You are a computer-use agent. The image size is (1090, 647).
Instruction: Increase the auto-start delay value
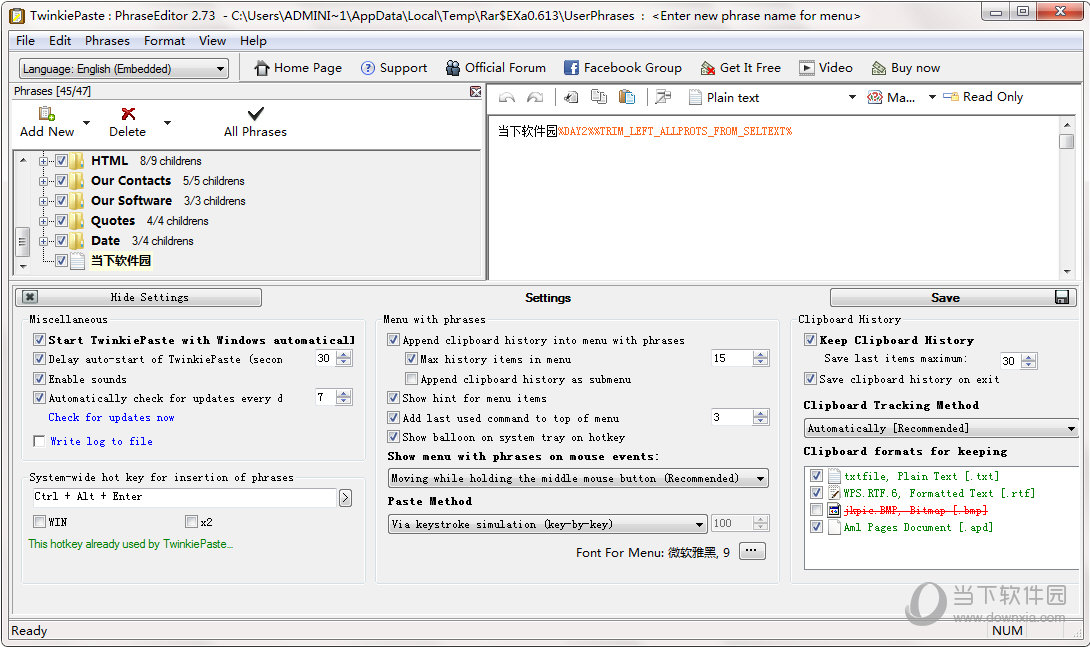pos(344,355)
